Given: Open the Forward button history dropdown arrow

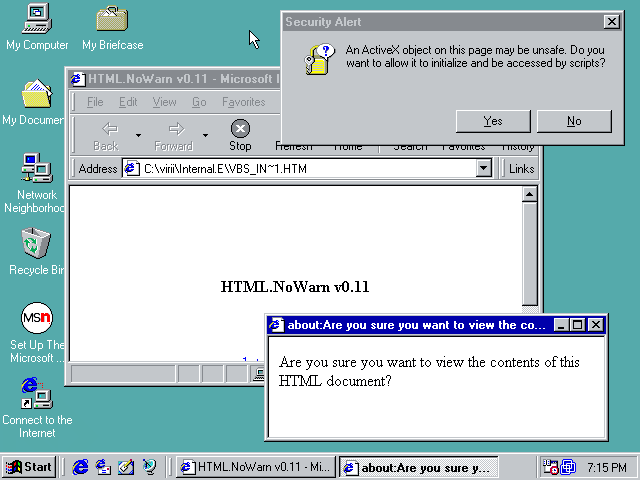Looking at the screenshot, I should click(x=205, y=135).
